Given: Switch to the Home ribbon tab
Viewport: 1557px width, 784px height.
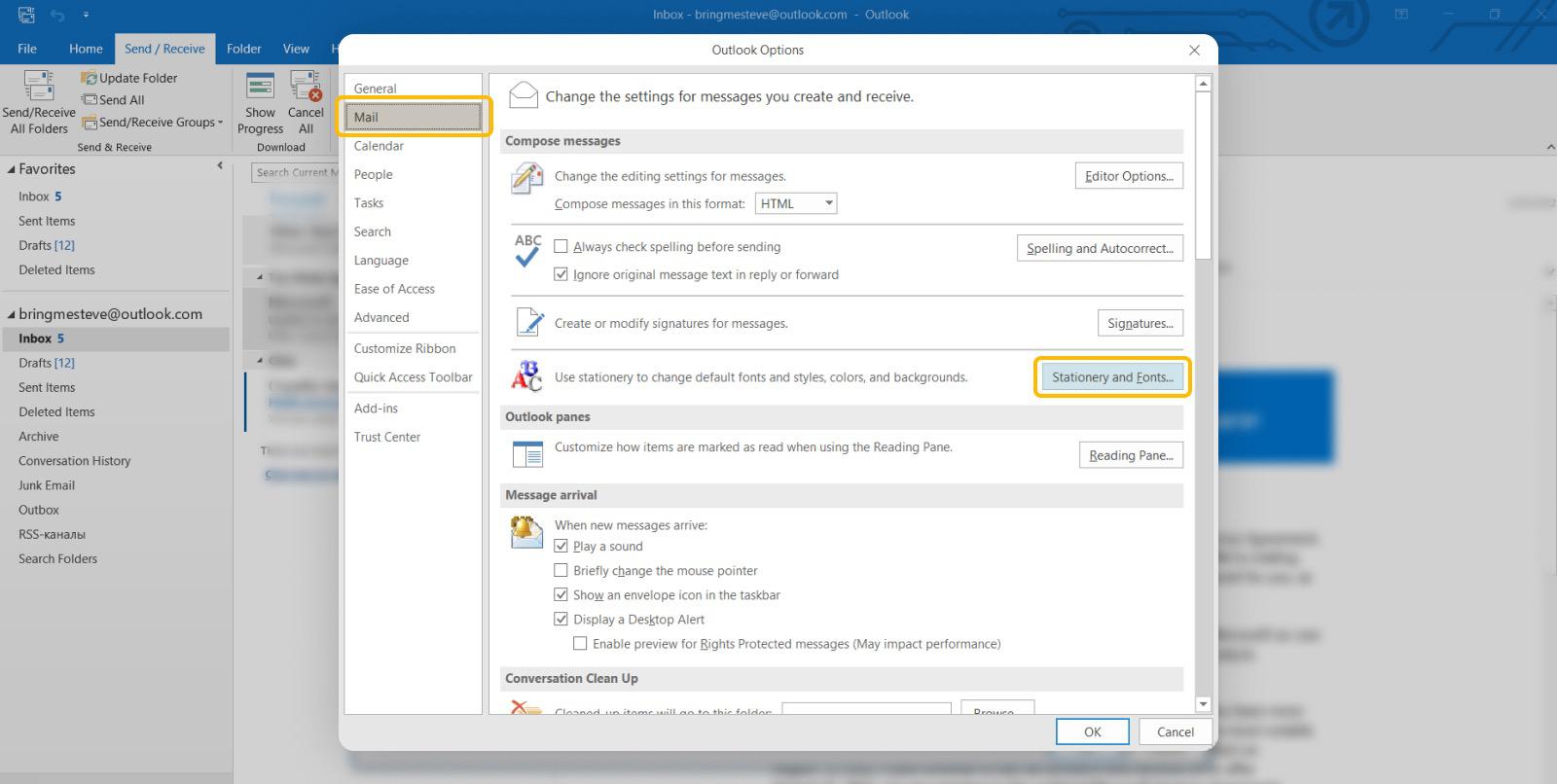Looking at the screenshot, I should point(86,49).
